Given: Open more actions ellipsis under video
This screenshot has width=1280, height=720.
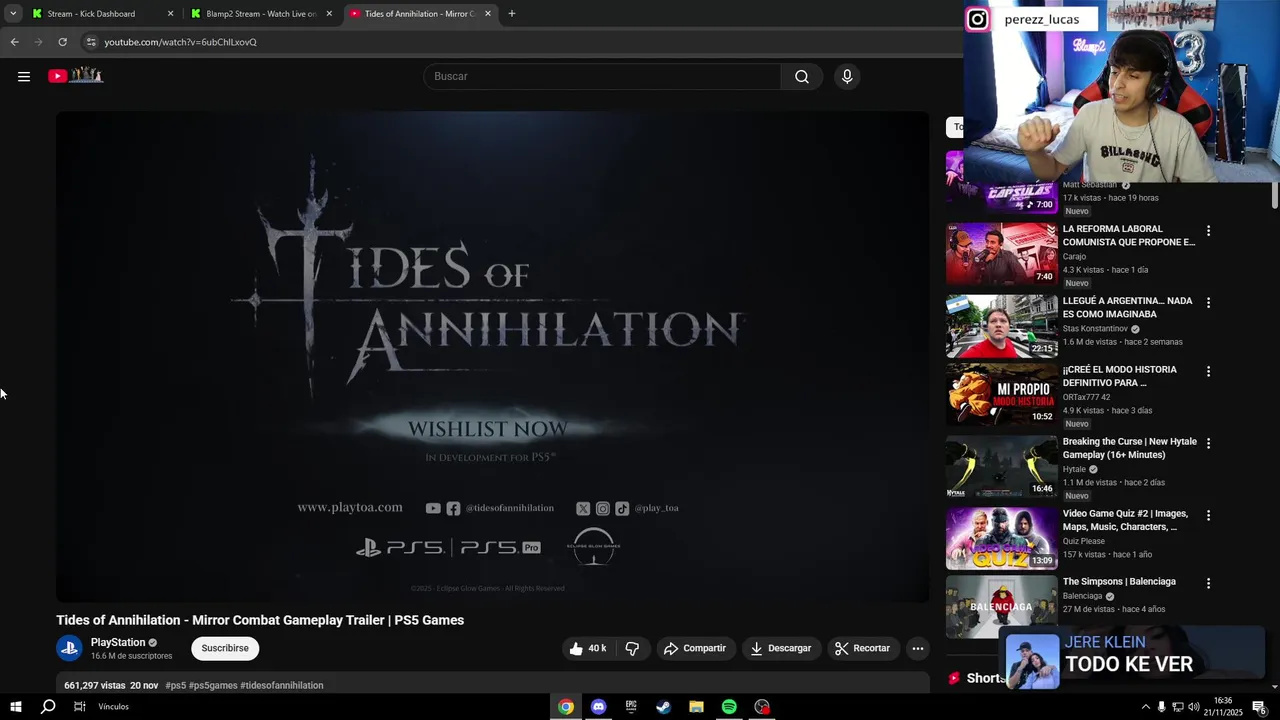Looking at the screenshot, I should 917,648.
